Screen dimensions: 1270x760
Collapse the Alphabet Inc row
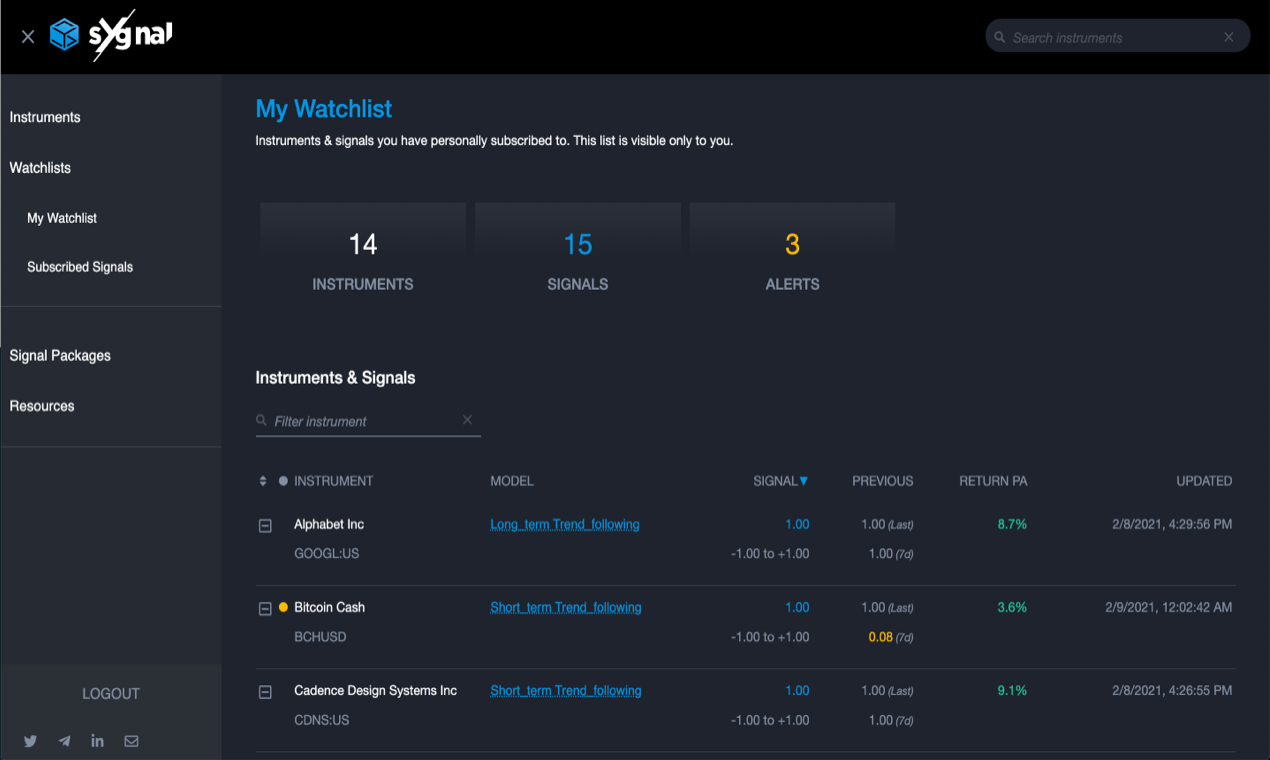[x=265, y=525]
